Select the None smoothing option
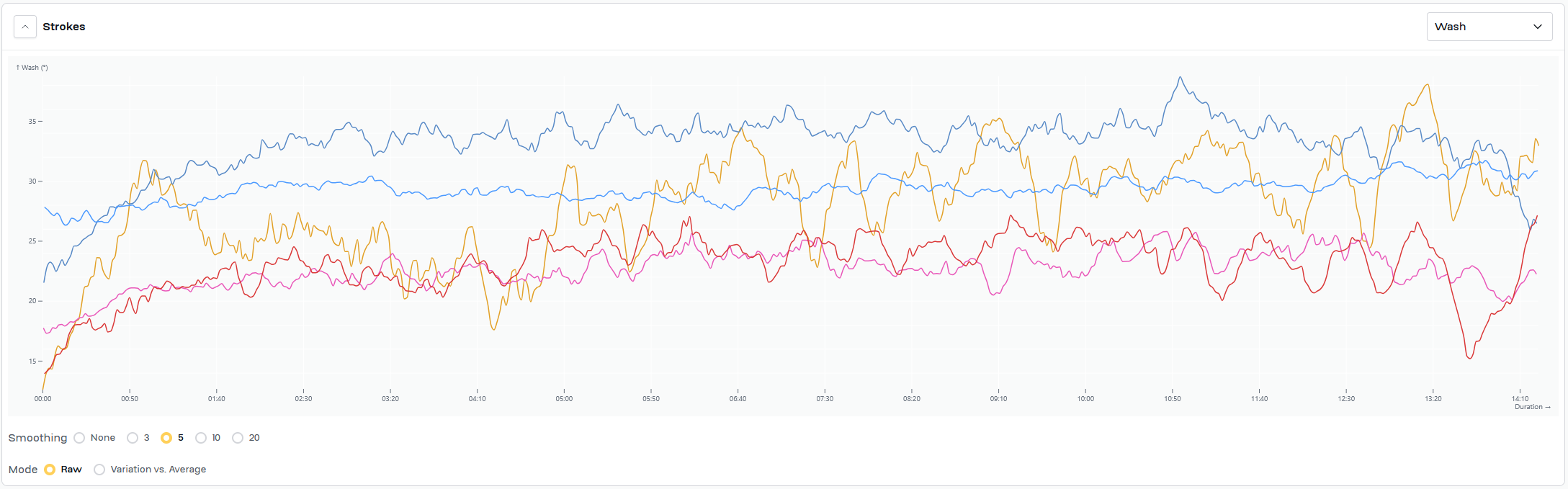Image resolution: width=1568 pixels, height=489 pixels. (x=80, y=438)
